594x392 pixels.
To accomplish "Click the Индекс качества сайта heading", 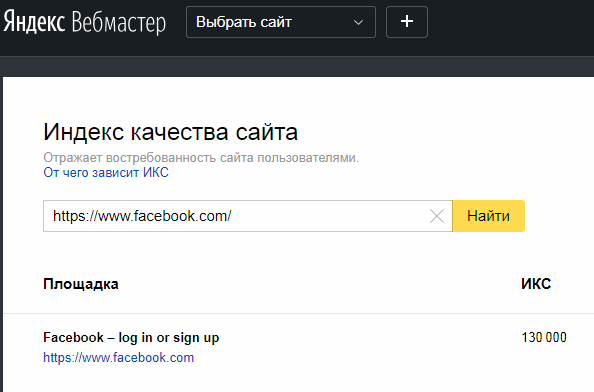I will pos(170,132).
